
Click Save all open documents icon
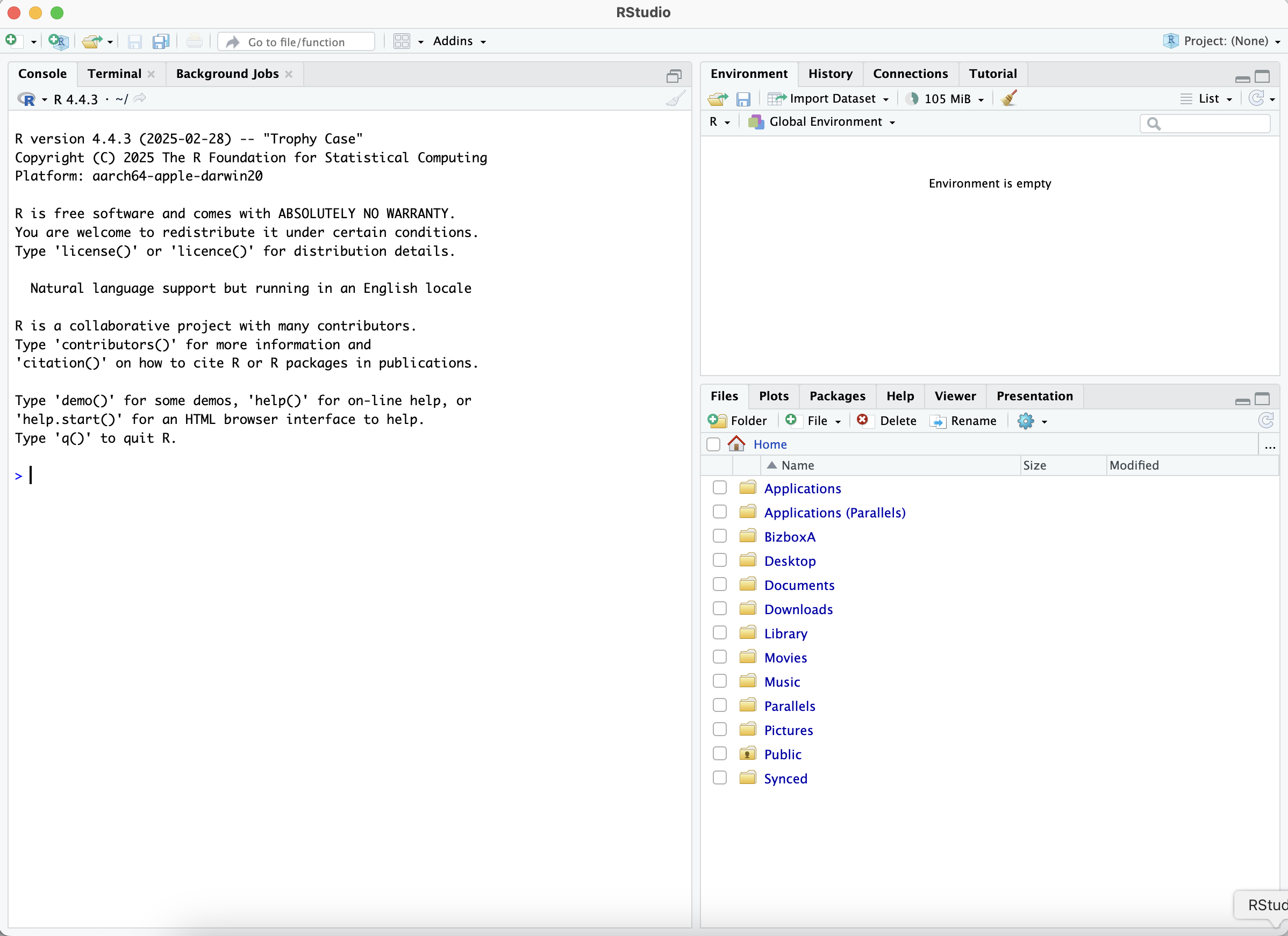161,41
